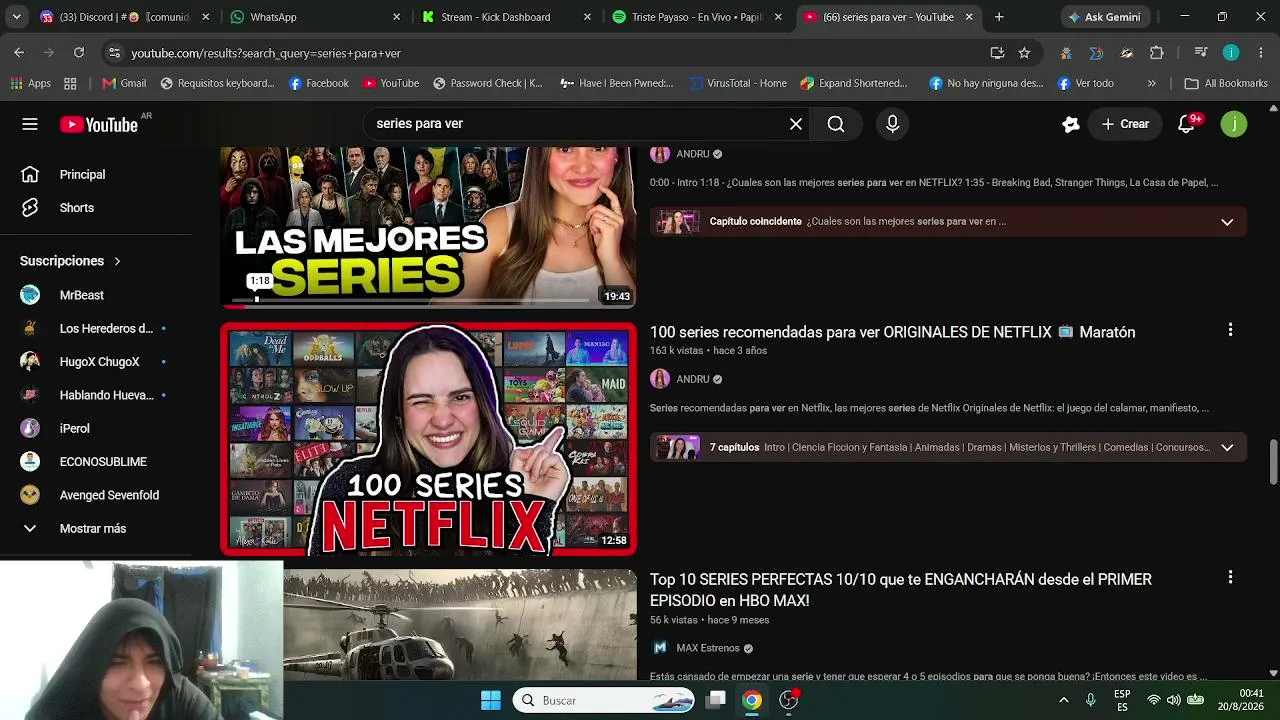Install the page as an app
The width and height of the screenshot is (1280, 720).
(x=997, y=53)
